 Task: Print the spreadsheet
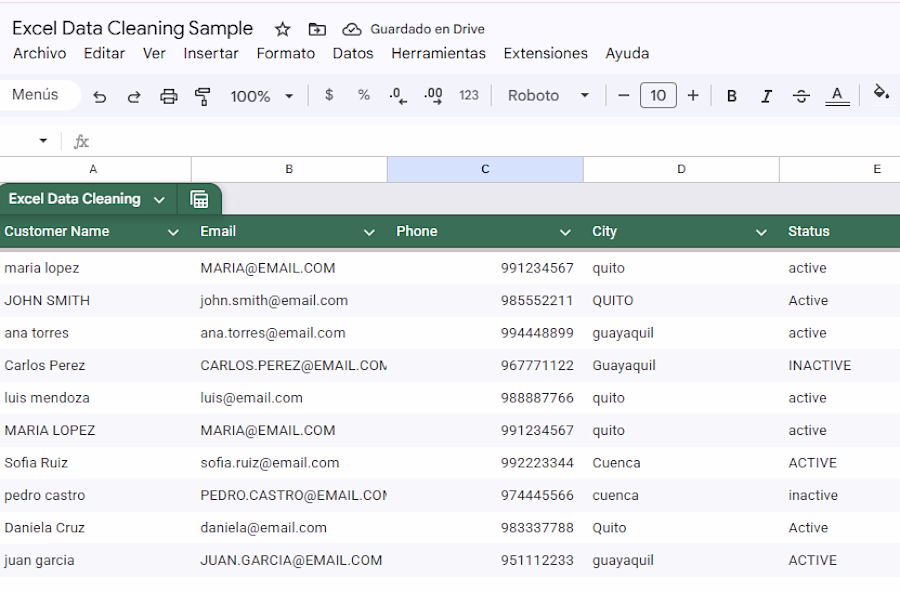click(x=168, y=96)
